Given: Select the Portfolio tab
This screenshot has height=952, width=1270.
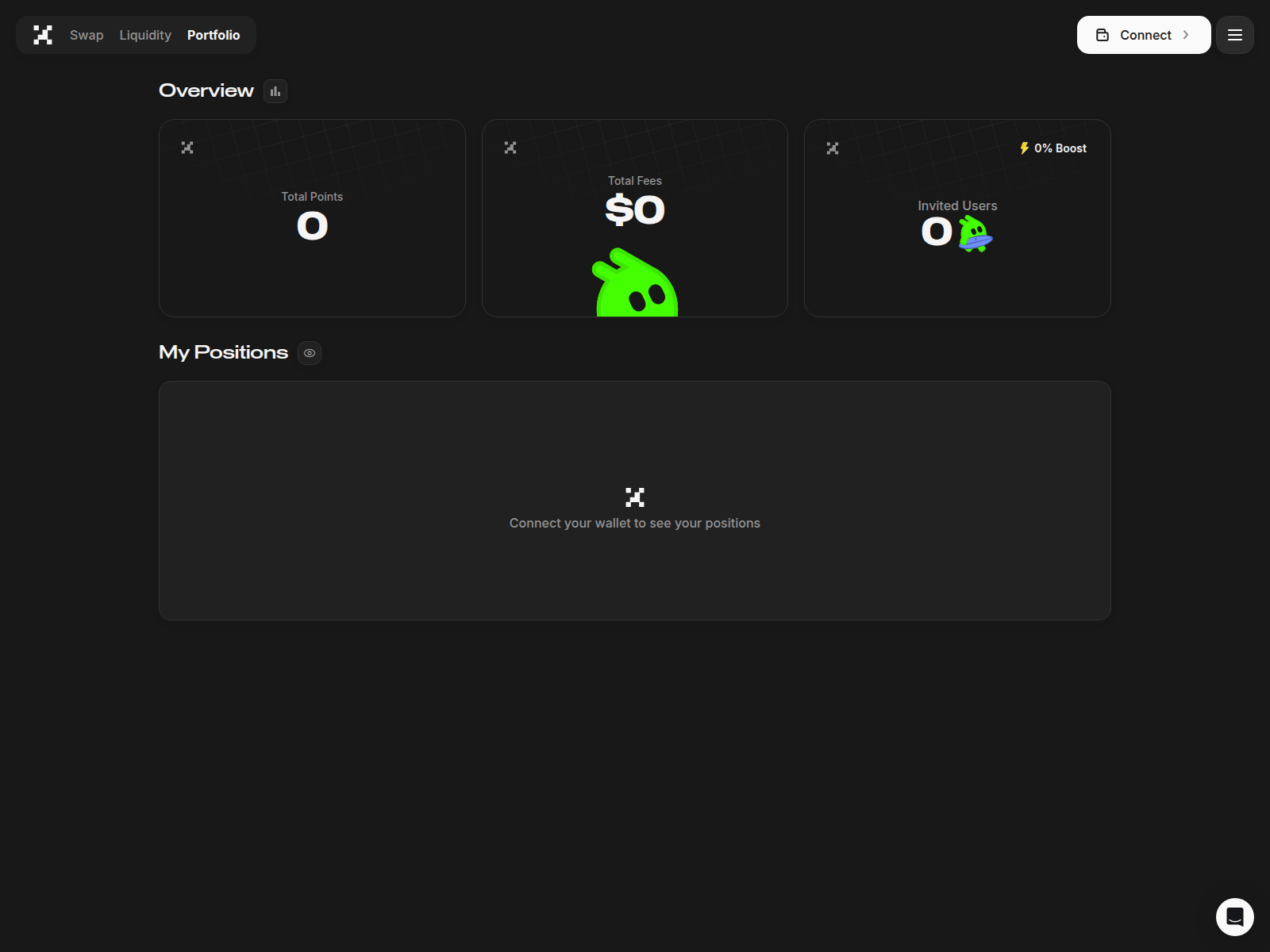Looking at the screenshot, I should [214, 35].
